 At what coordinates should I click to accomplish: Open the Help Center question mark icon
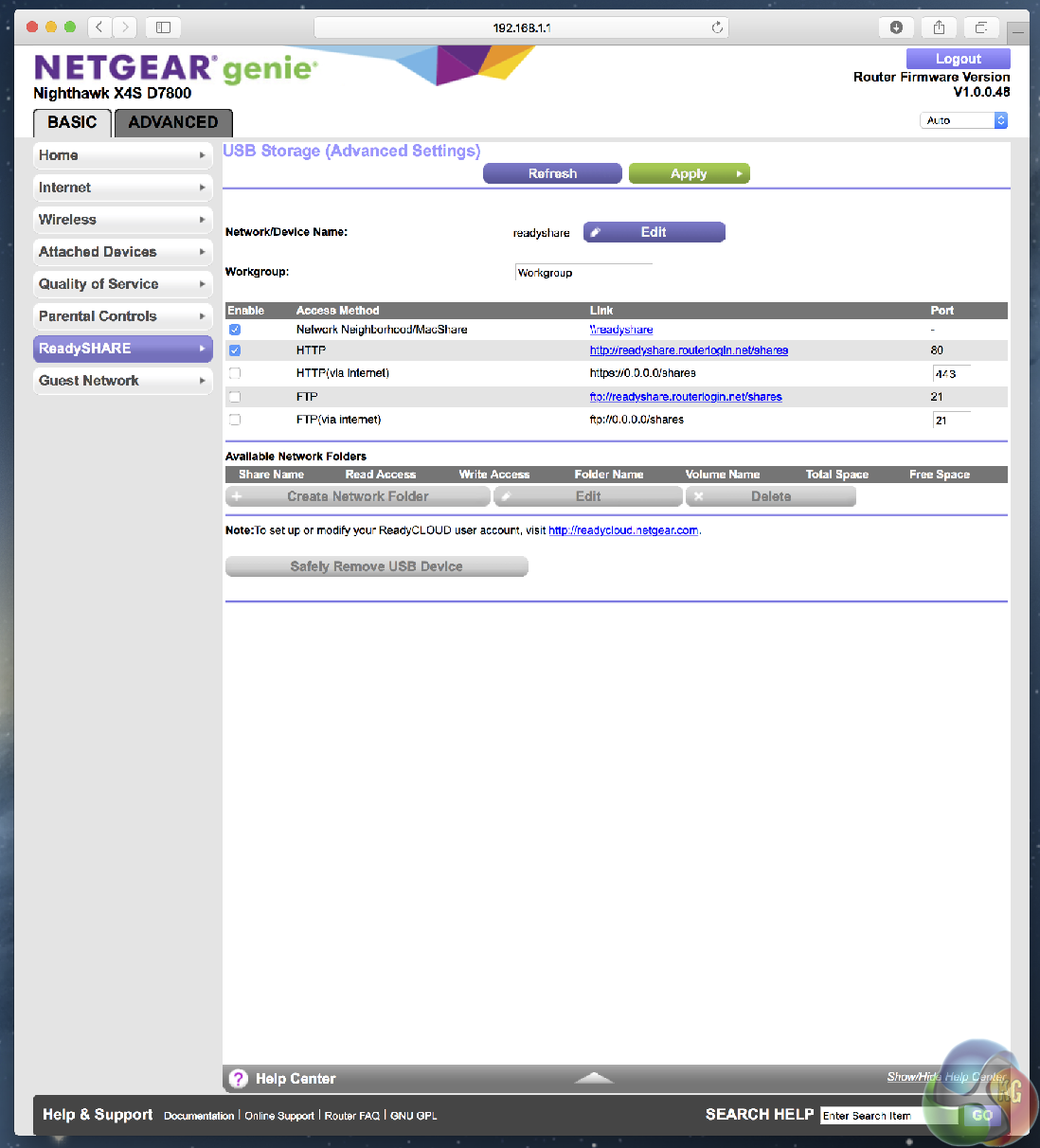[x=239, y=1079]
